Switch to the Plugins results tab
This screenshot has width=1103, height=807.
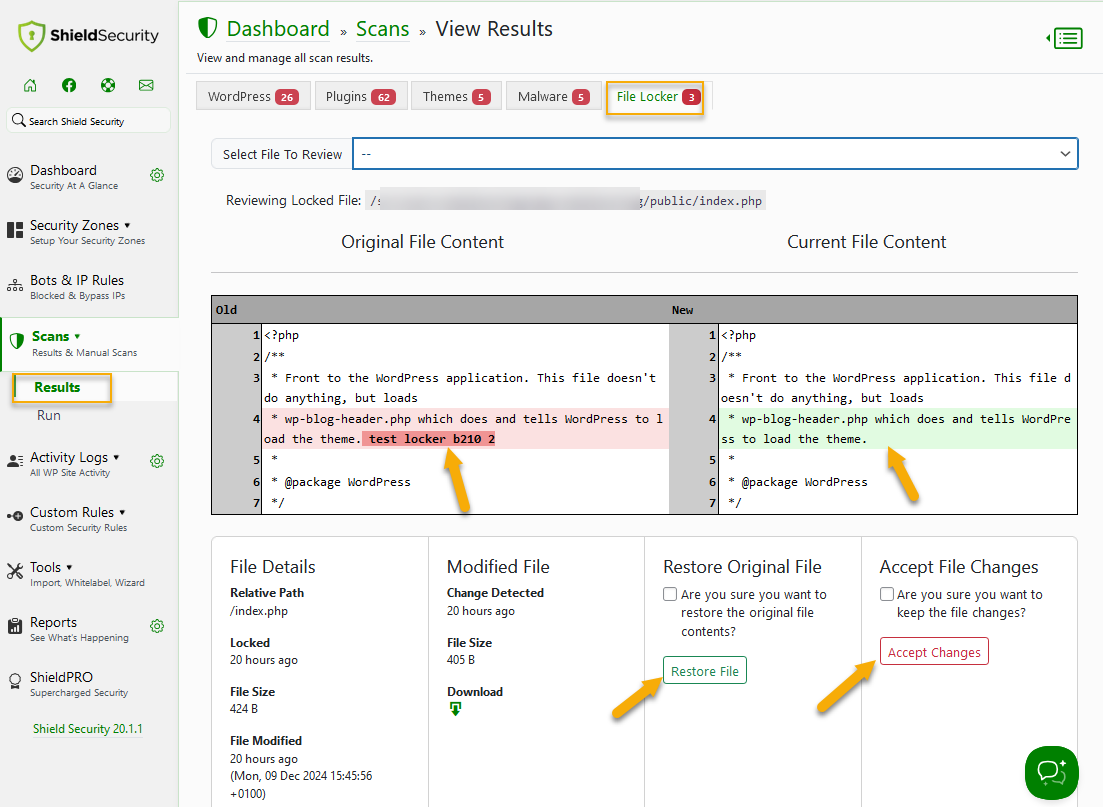pyautogui.click(x=360, y=96)
